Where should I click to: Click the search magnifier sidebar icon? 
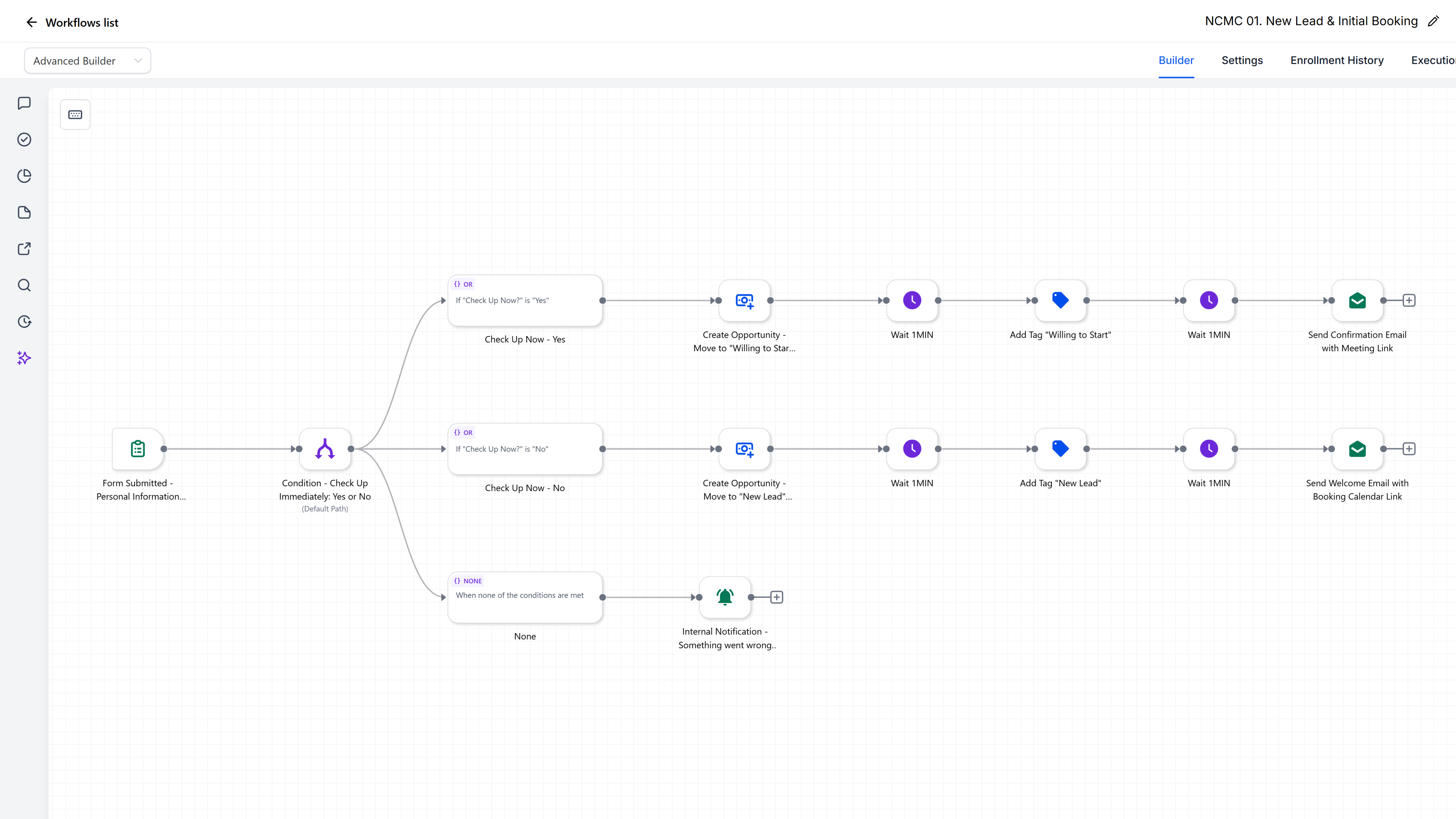[24, 286]
